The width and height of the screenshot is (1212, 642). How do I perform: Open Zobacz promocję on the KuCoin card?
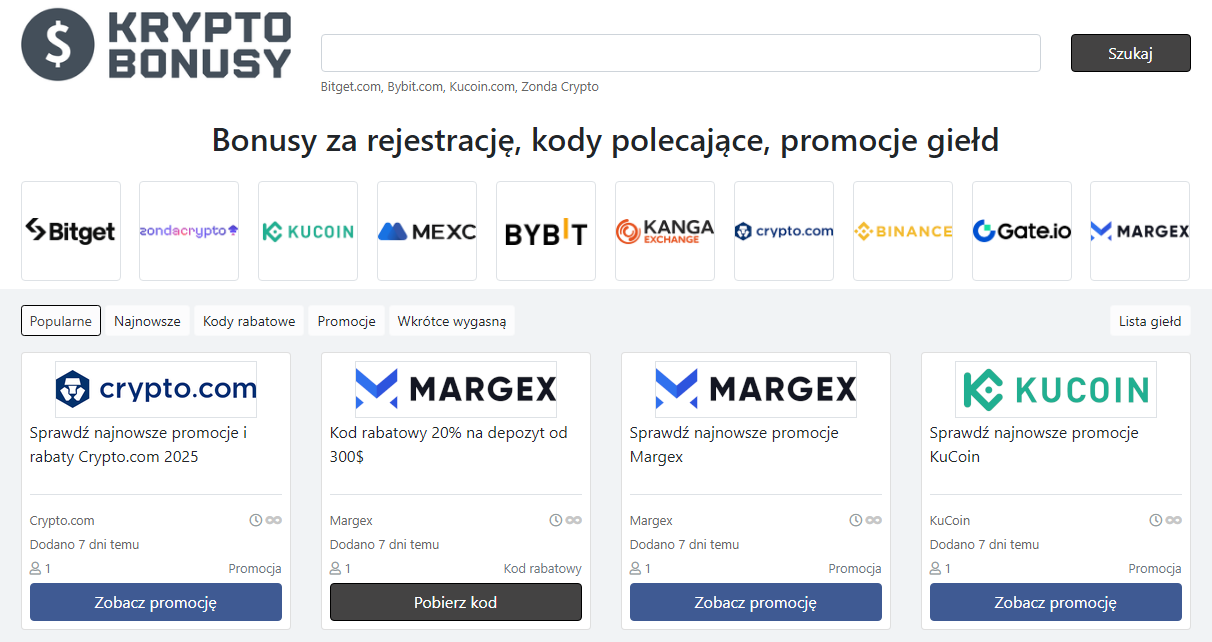(x=1056, y=602)
